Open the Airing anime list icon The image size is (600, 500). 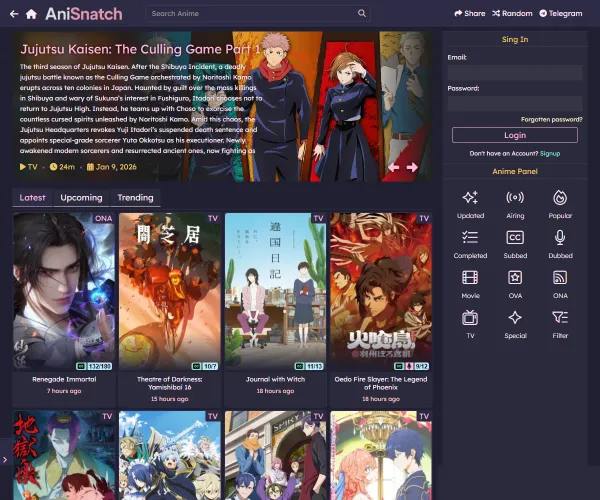point(515,197)
